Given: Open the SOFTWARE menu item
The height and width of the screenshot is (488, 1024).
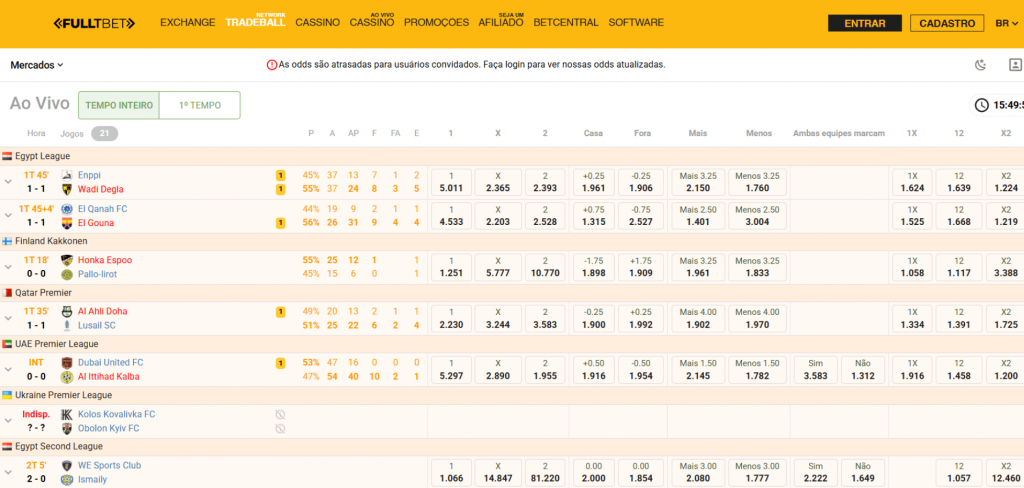Looking at the screenshot, I should [636, 23].
